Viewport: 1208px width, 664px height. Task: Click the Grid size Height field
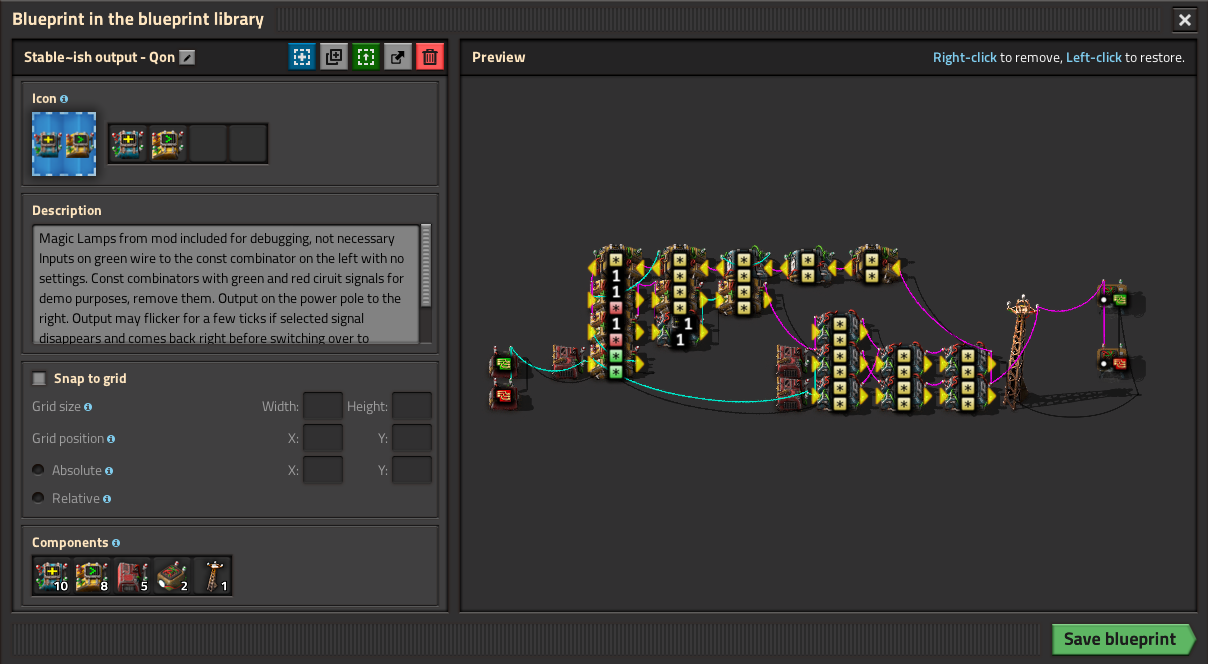click(x=412, y=406)
